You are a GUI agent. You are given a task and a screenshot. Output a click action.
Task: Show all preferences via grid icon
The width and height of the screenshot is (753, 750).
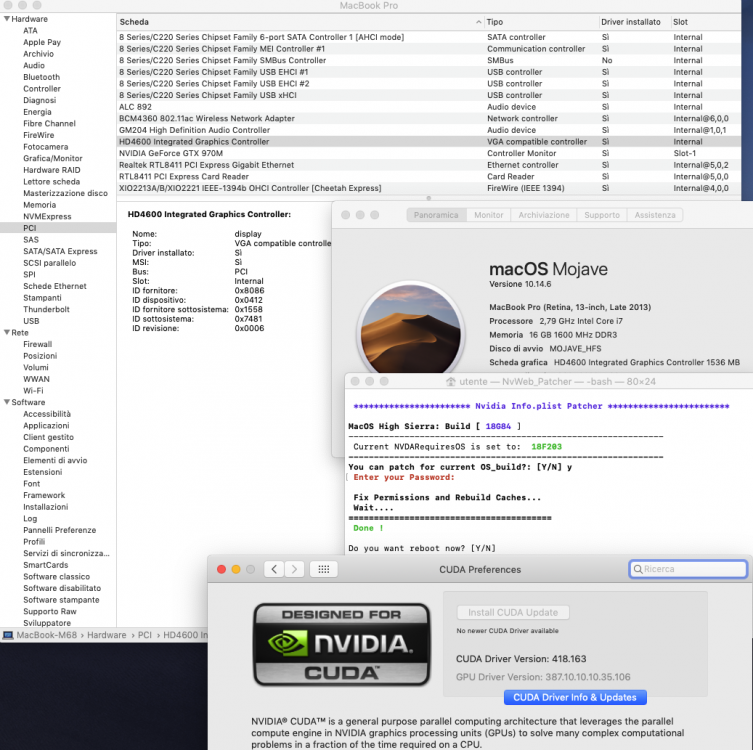coord(324,569)
